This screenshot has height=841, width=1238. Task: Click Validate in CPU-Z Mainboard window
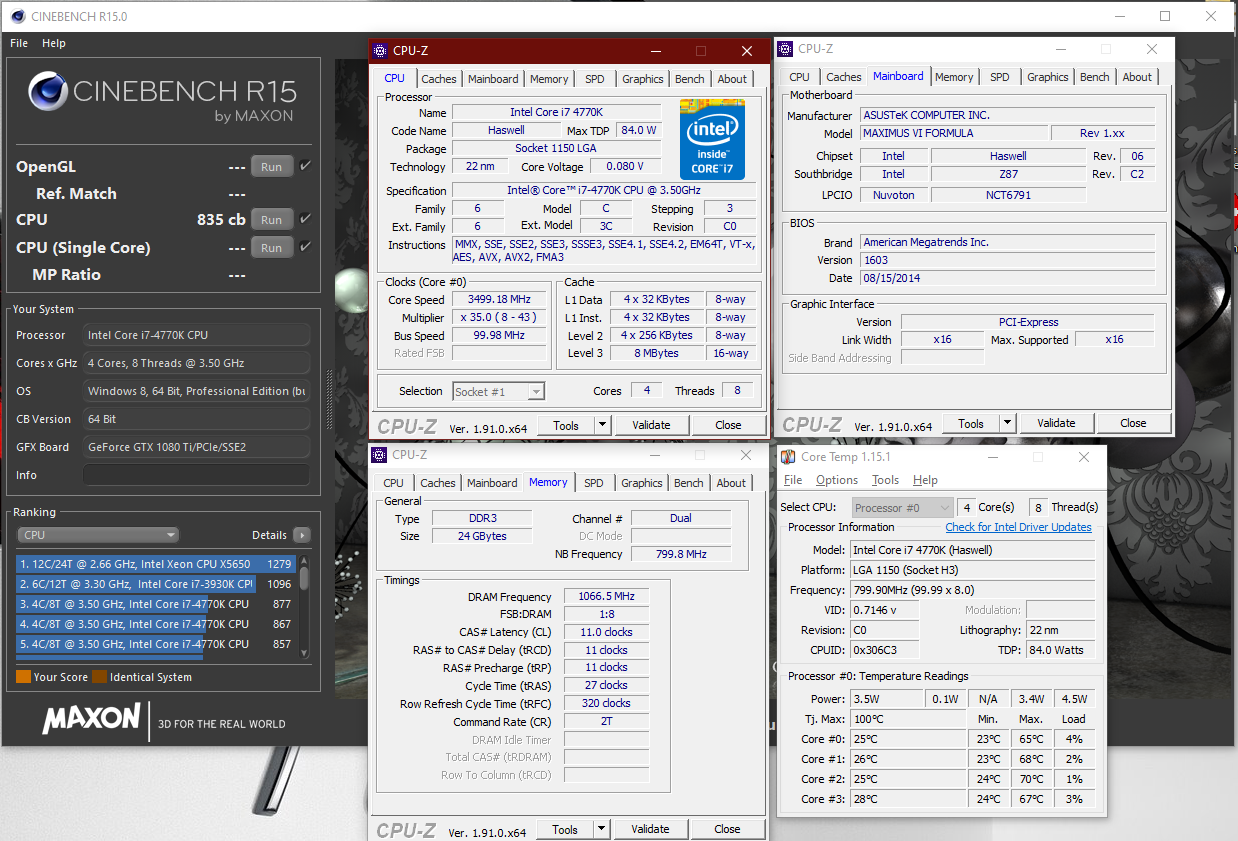[1056, 423]
